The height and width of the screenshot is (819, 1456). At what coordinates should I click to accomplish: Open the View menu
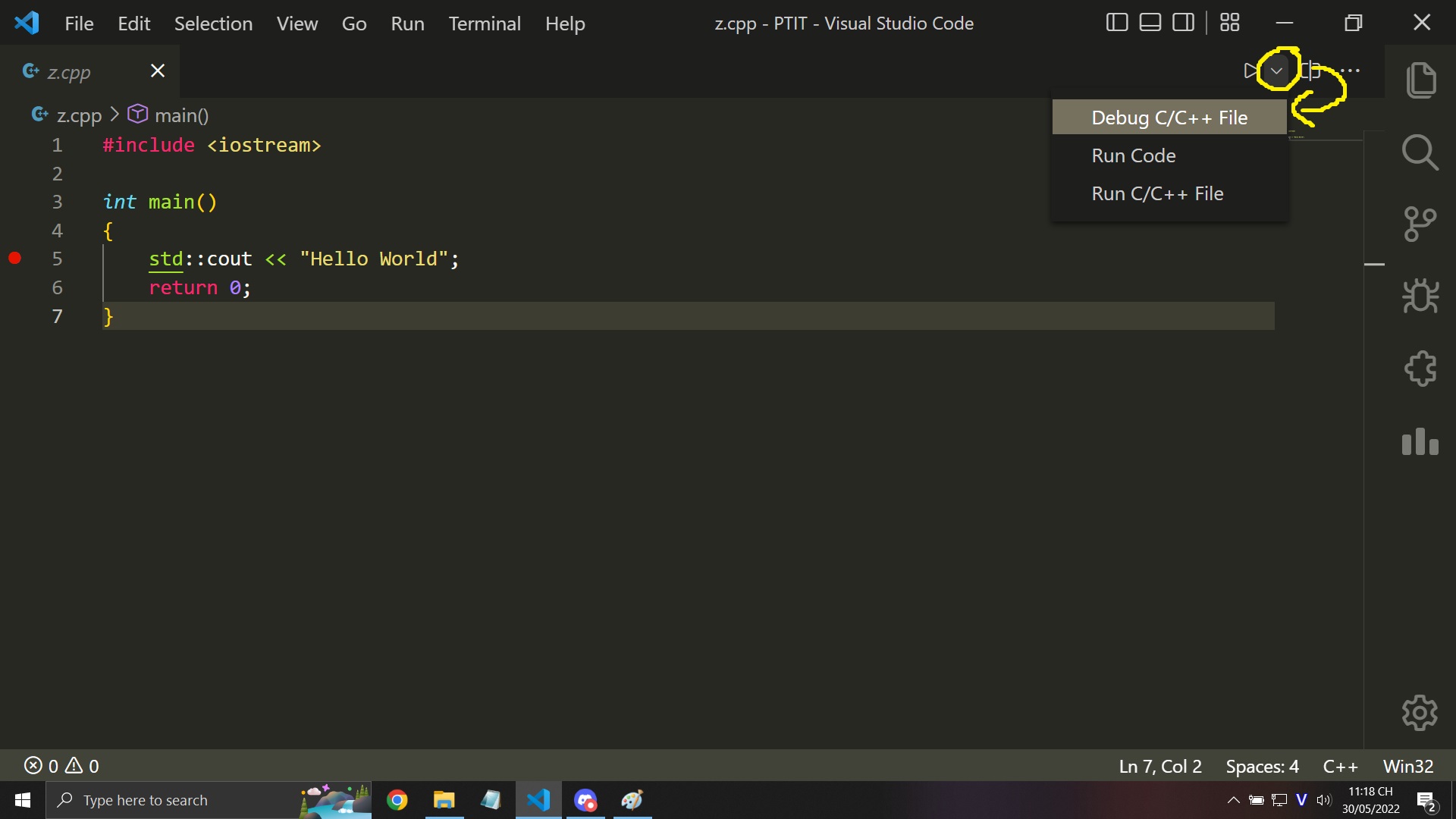pos(297,24)
